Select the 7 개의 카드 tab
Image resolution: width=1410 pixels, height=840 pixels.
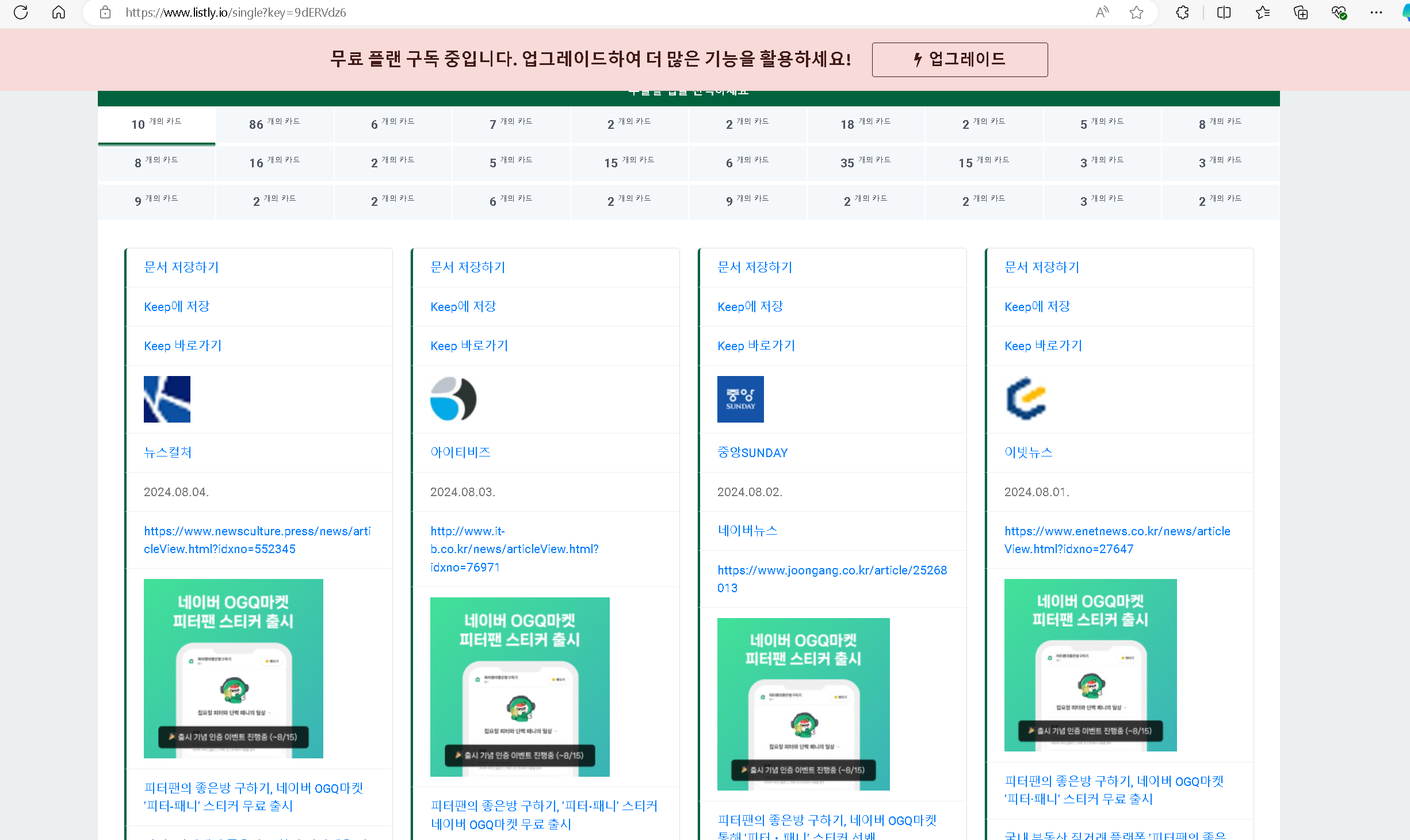coord(511,124)
